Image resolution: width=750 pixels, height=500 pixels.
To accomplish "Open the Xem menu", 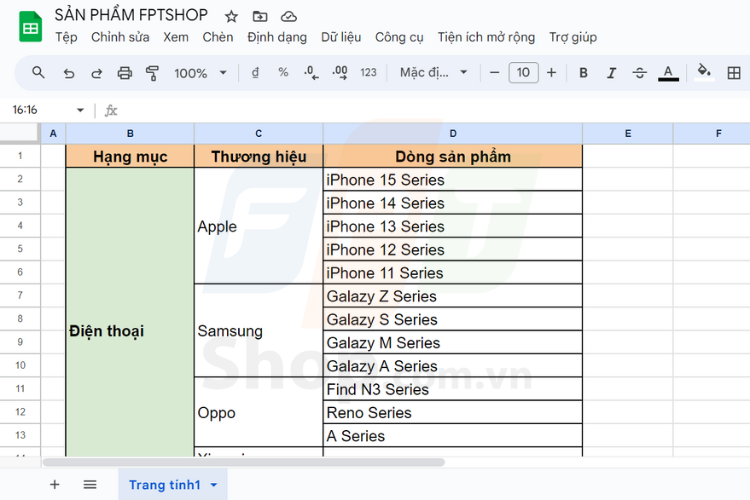I will (176, 37).
